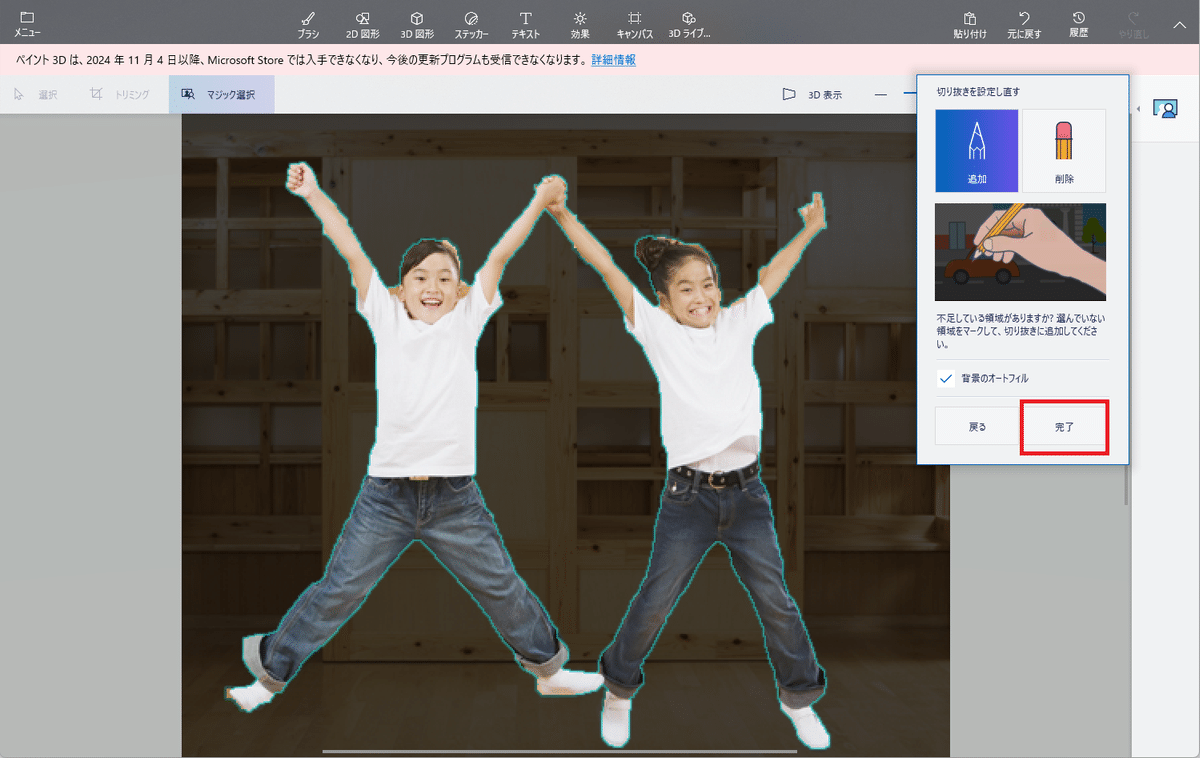Collapse the top ribbon chevron
Viewport: 1200px width, 758px height.
pos(1178,23)
